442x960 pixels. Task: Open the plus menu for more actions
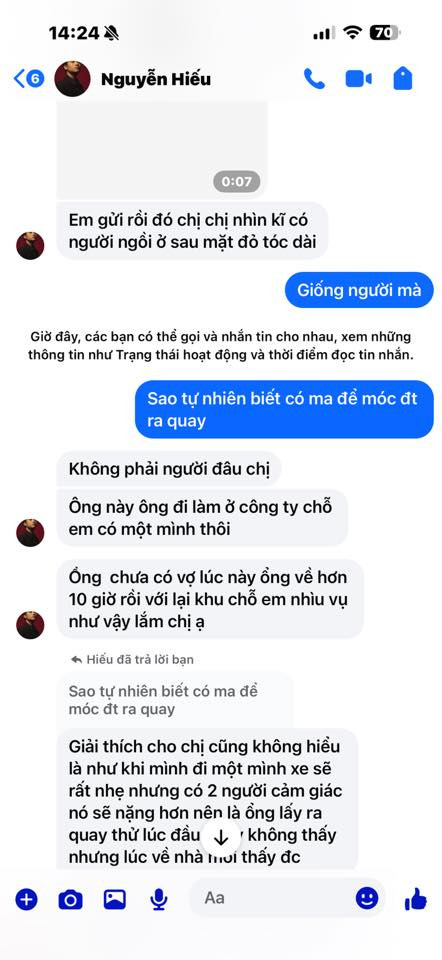coord(26,899)
